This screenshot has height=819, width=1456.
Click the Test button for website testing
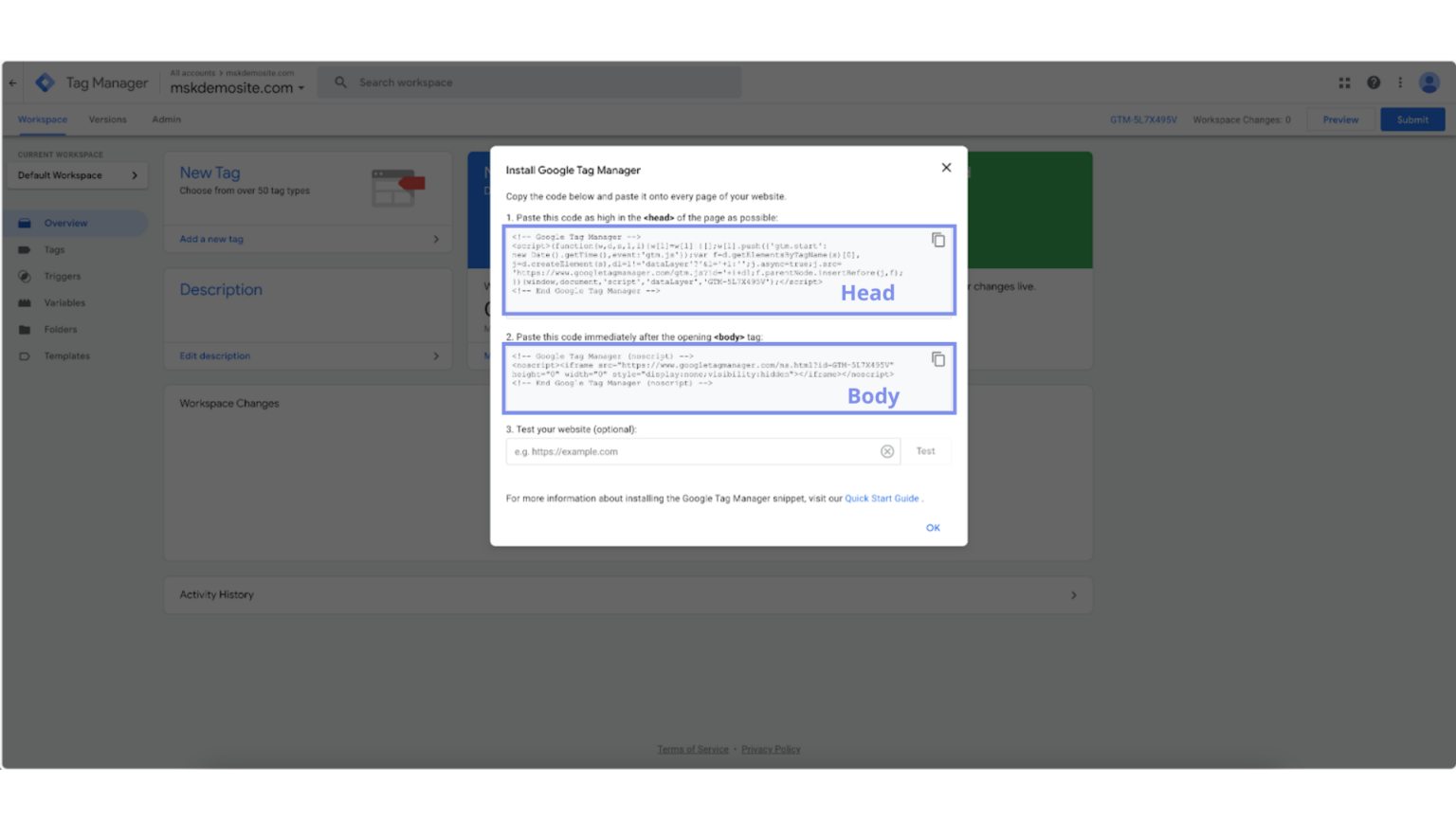pyautogui.click(x=926, y=450)
